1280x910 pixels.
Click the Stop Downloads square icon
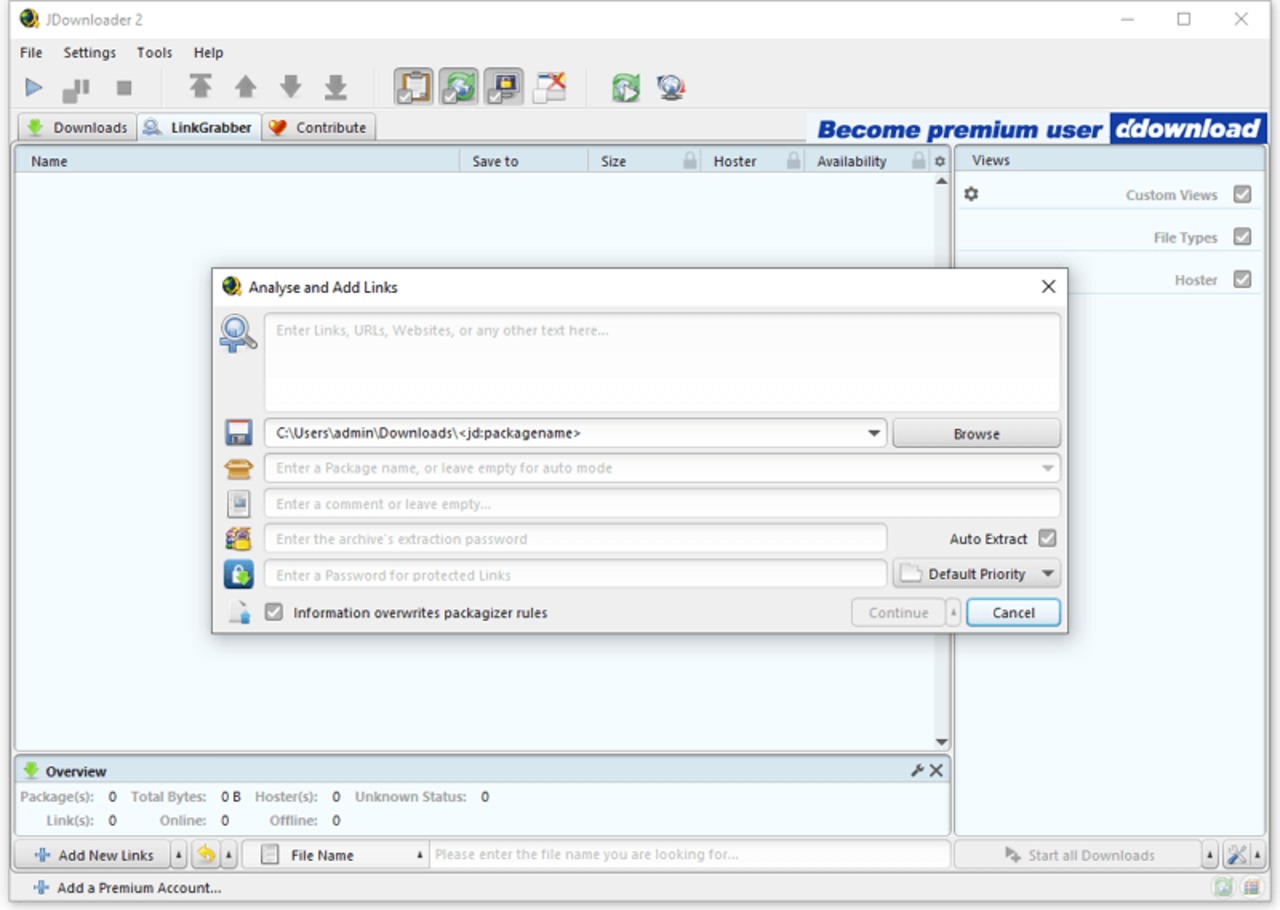(x=124, y=88)
